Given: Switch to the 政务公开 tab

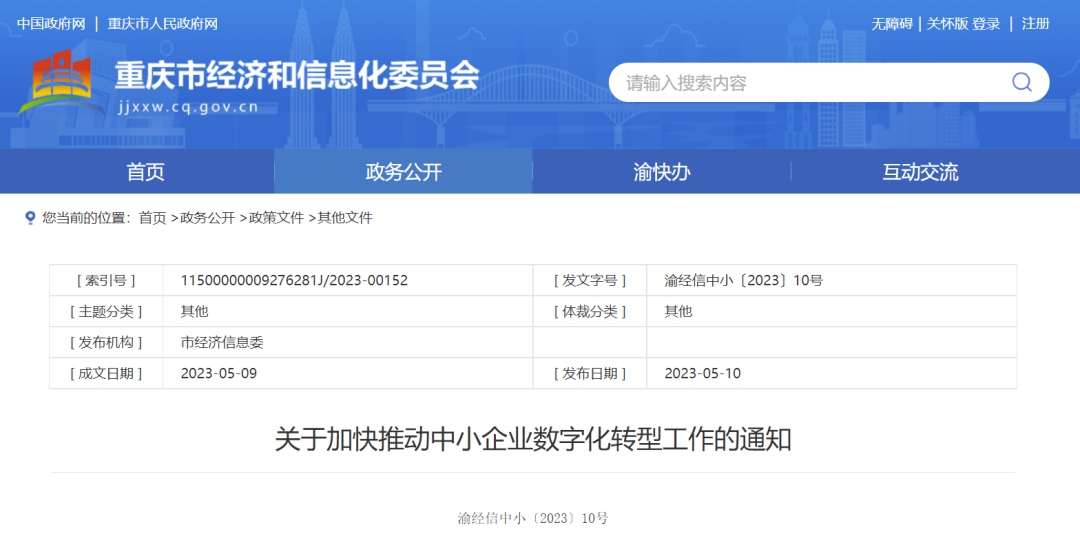Looking at the screenshot, I should click(403, 172).
